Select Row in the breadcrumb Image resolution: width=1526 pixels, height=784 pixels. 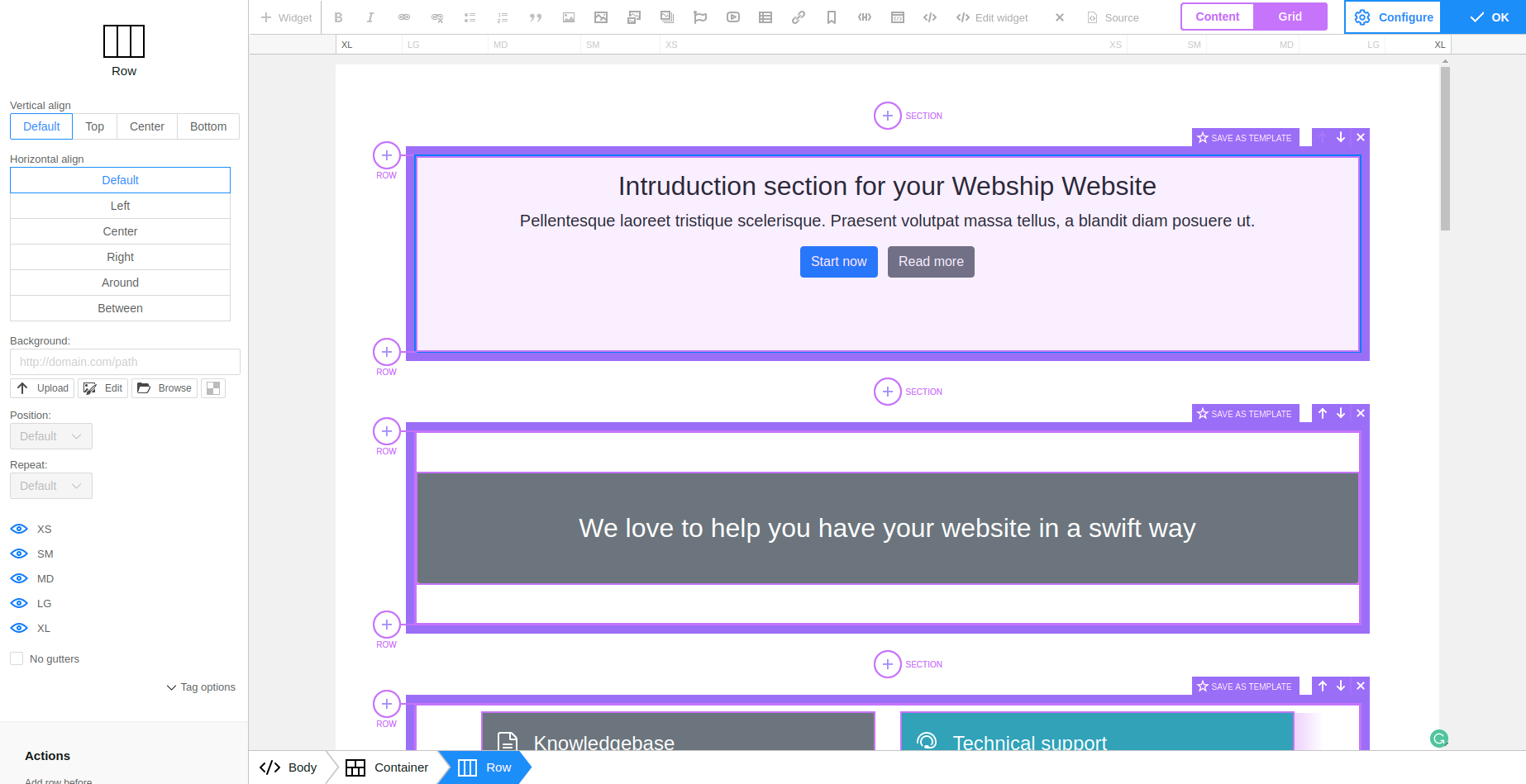485,767
